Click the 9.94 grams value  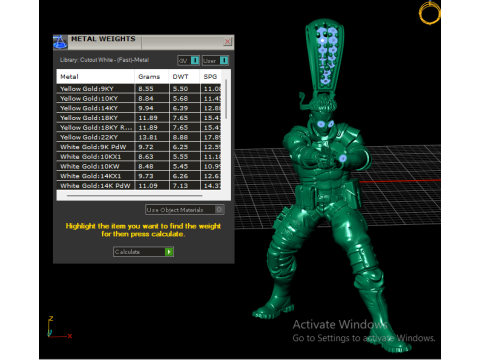(146, 108)
